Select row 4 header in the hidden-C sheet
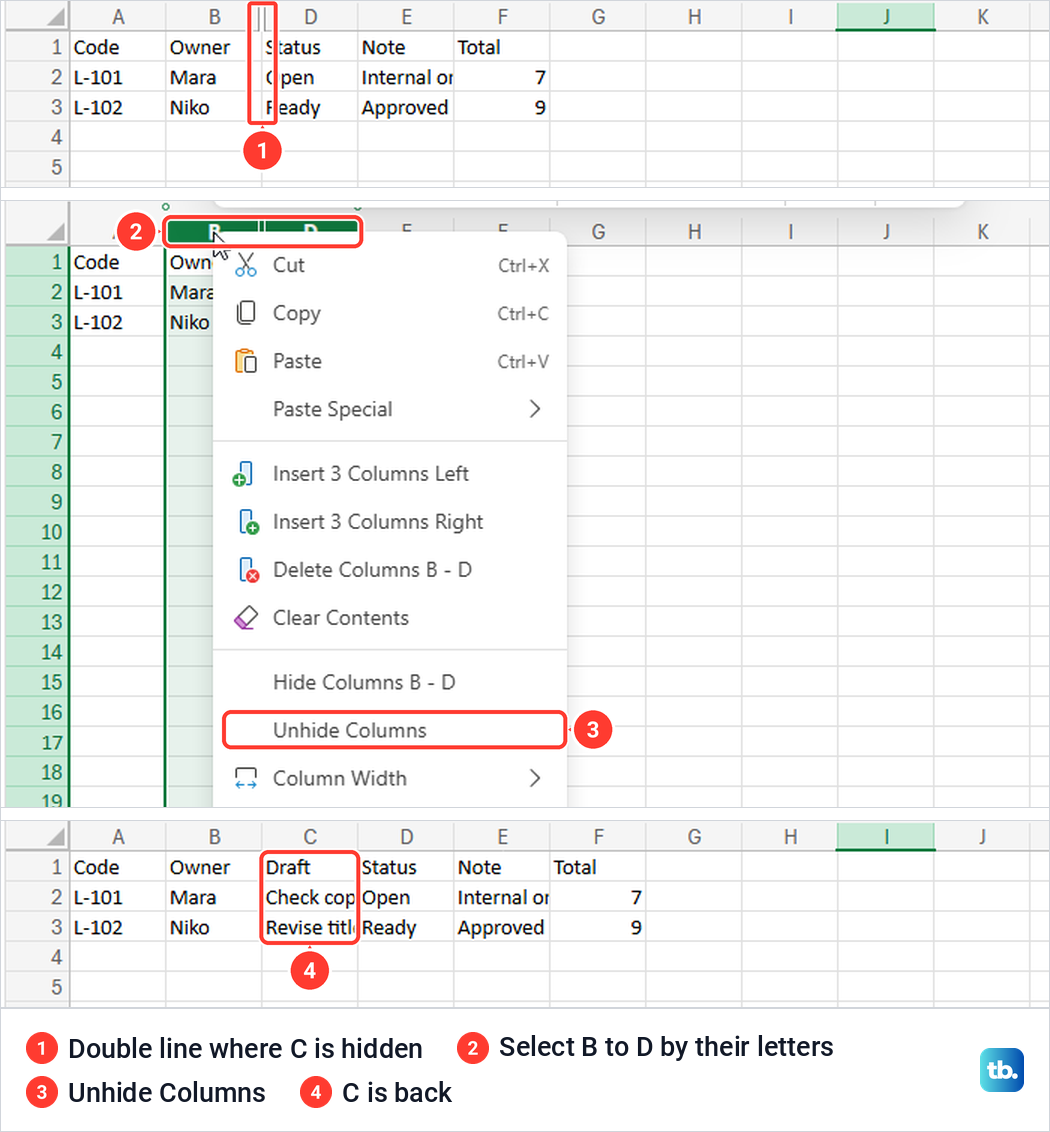1050x1132 pixels. [38, 137]
